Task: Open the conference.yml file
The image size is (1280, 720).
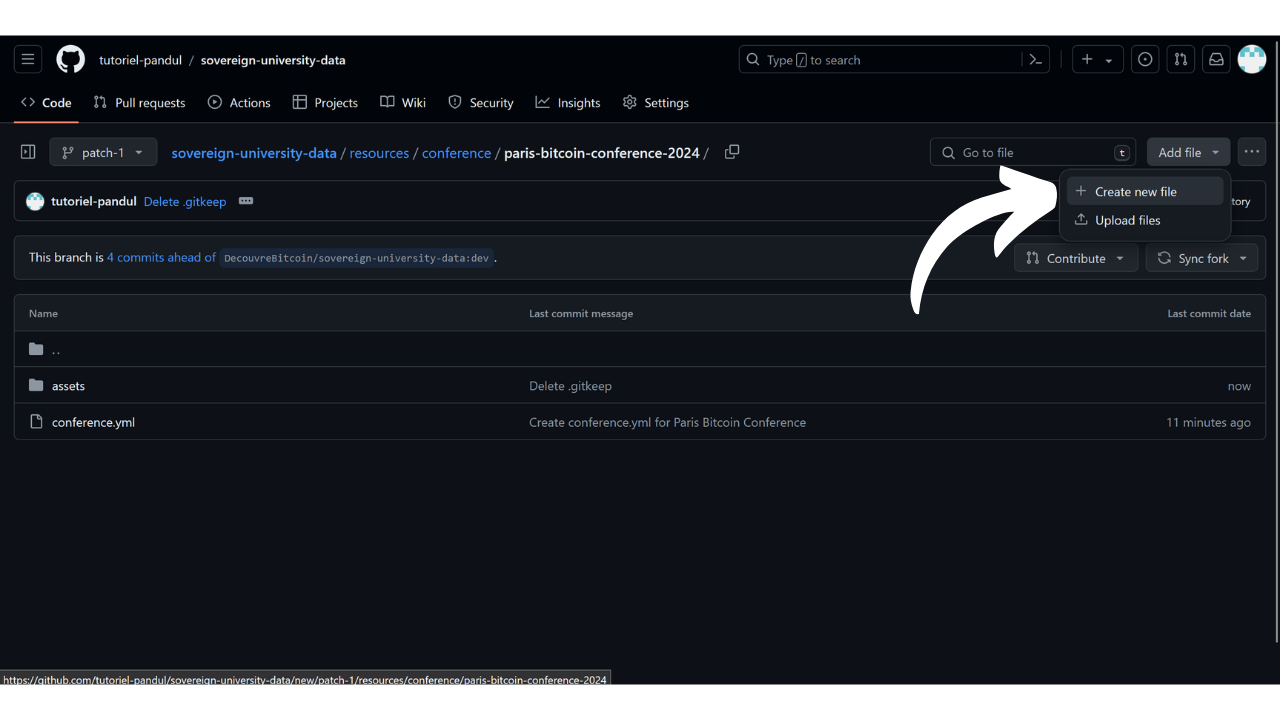Action: click(93, 422)
